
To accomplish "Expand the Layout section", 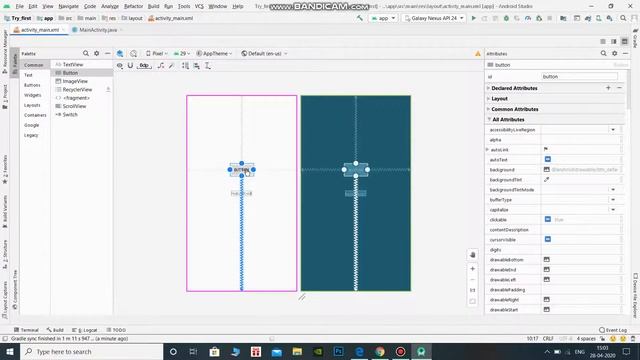I will click(x=489, y=99).
